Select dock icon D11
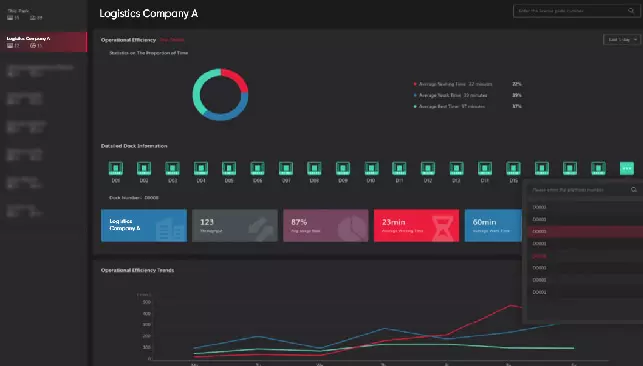Screen dimensions: 643x366 [x=399, y=168]
